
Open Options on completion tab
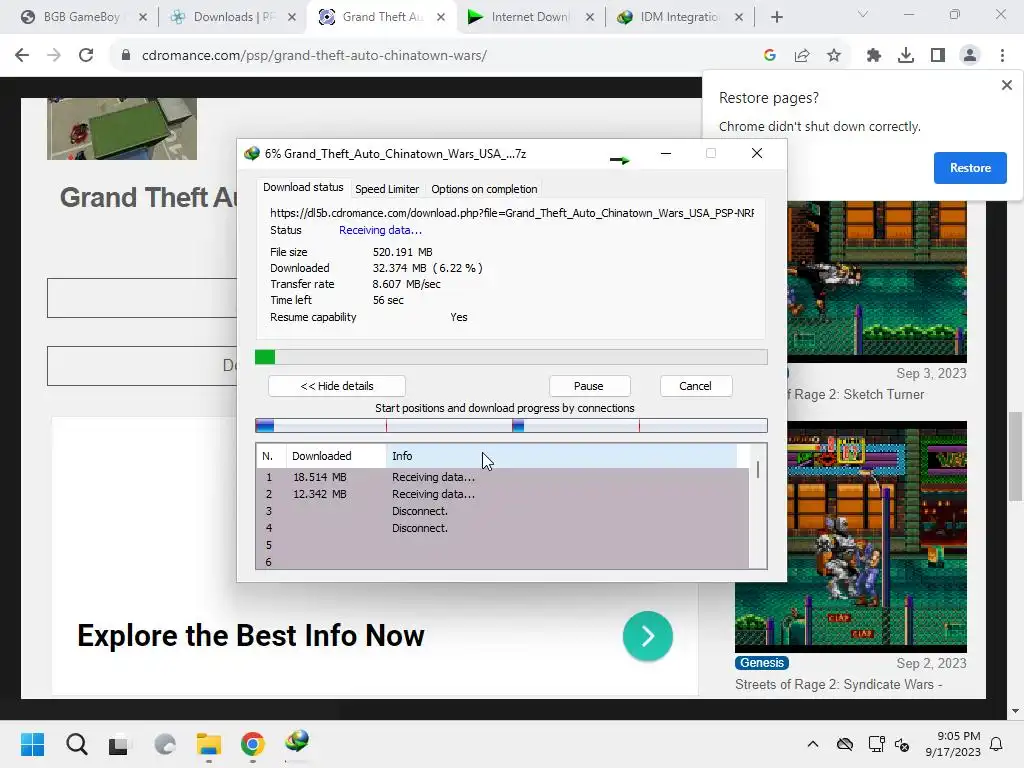click(x=484, y=189)
